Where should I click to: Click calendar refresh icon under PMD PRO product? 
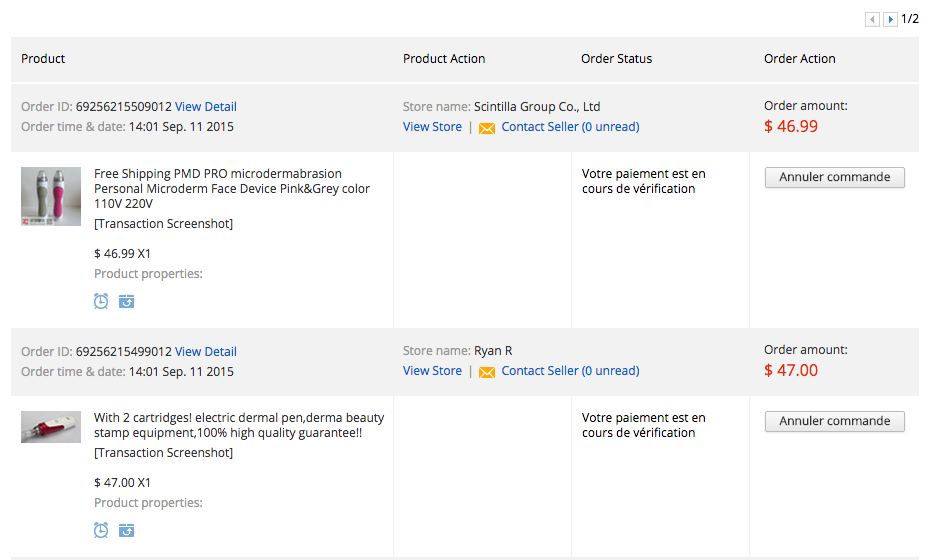click(x=126, y=301)
